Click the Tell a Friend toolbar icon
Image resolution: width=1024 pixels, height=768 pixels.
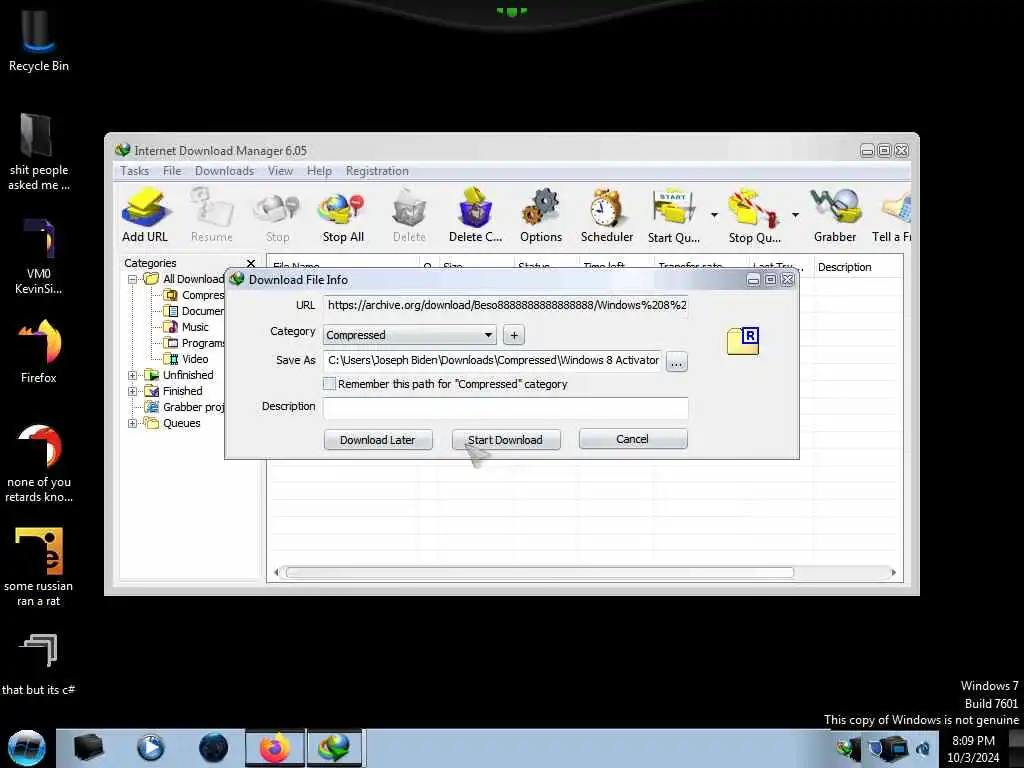coord(893,215)
